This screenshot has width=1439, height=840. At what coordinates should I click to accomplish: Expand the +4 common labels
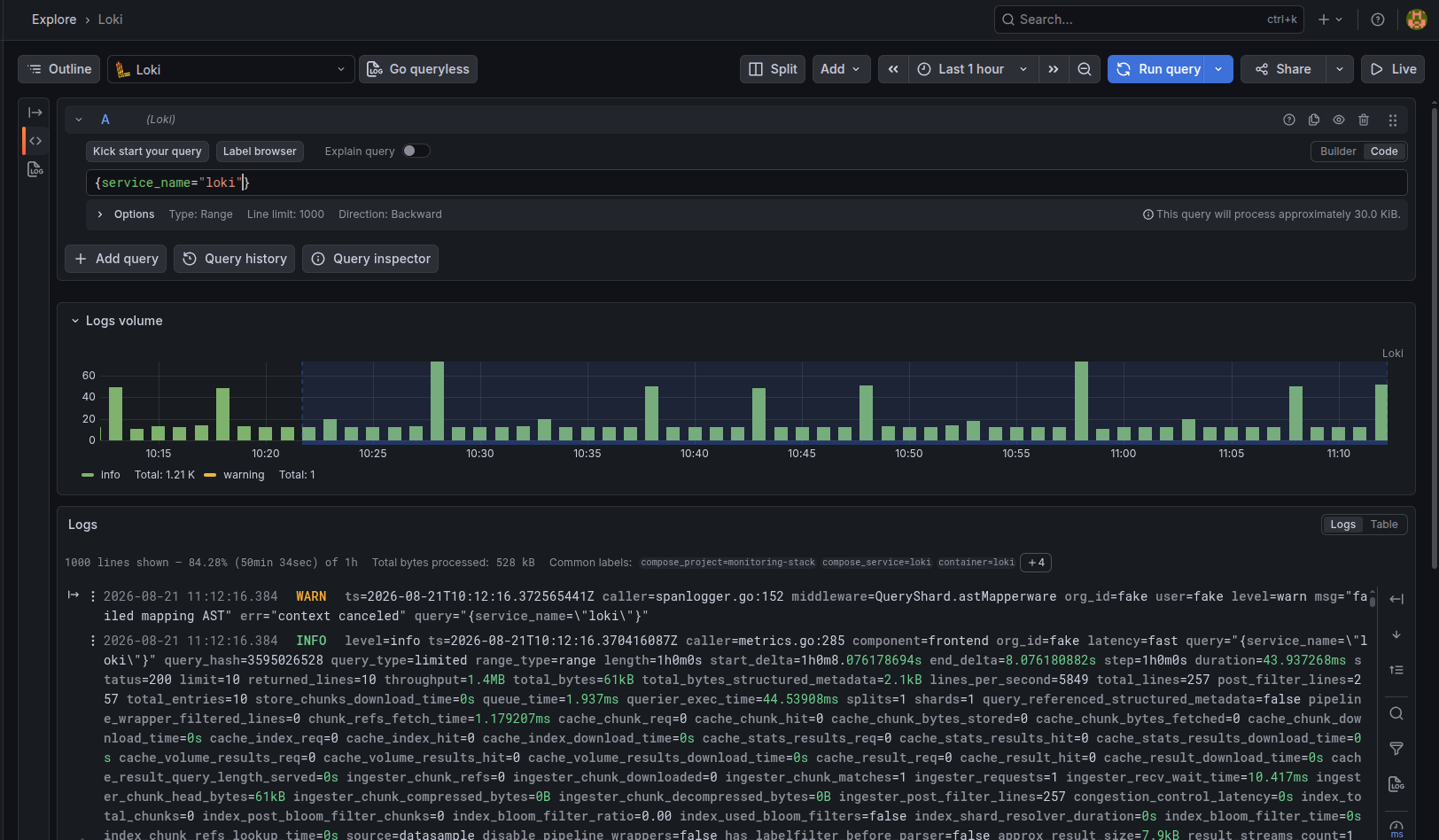click(1036, 563)
